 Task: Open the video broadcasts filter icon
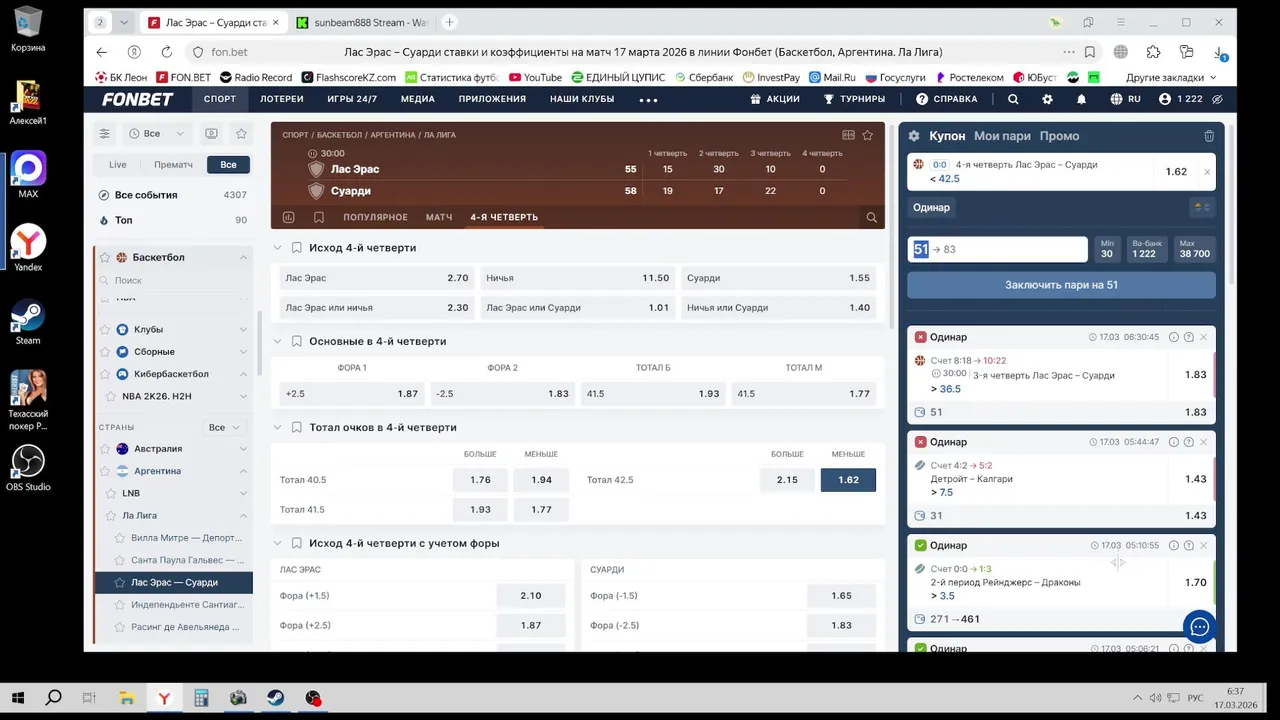click(x=211, y=133)
